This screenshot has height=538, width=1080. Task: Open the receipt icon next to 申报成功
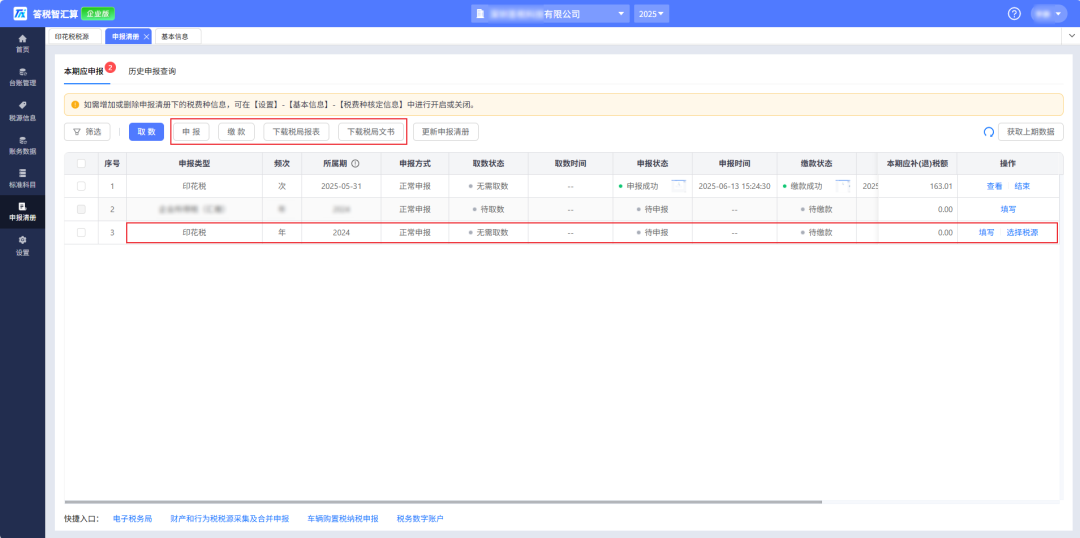tap(679, 186)
